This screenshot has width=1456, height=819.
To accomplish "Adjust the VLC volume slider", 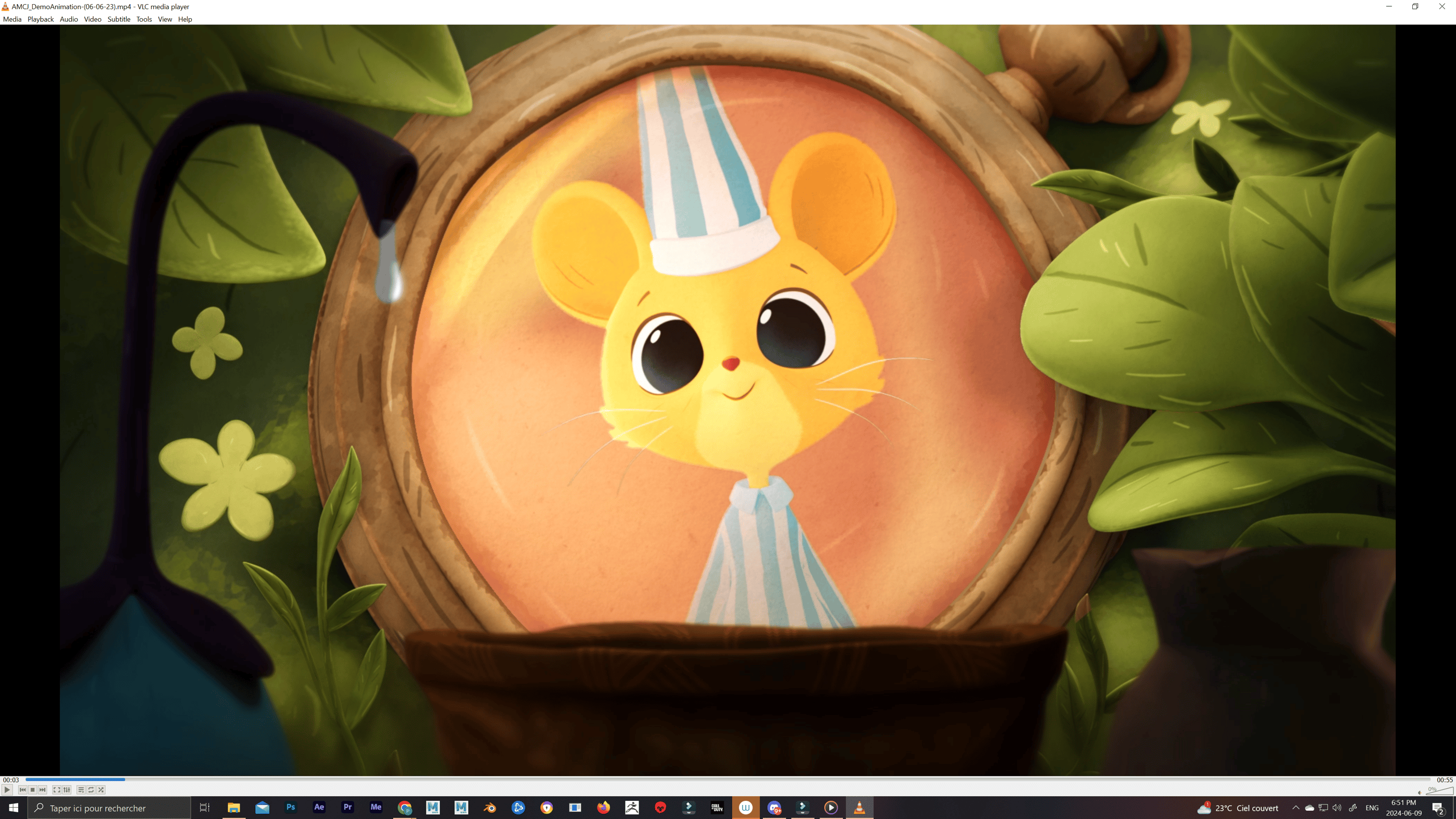I will 1438,791.
